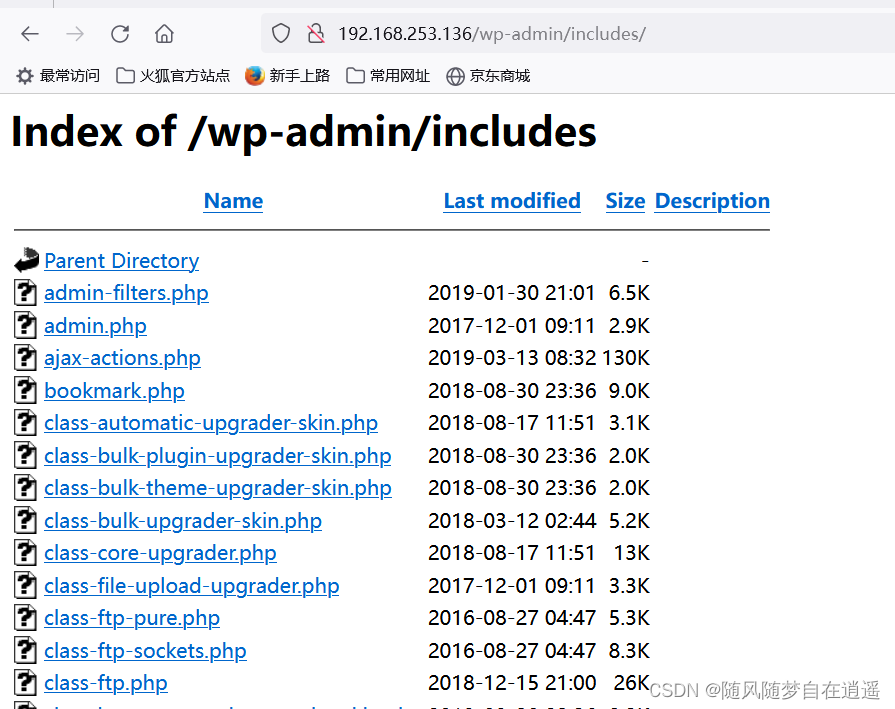Click the insecure connection padlock icon
This screenshot has height=709, width=895.
[x=316, y=34]
